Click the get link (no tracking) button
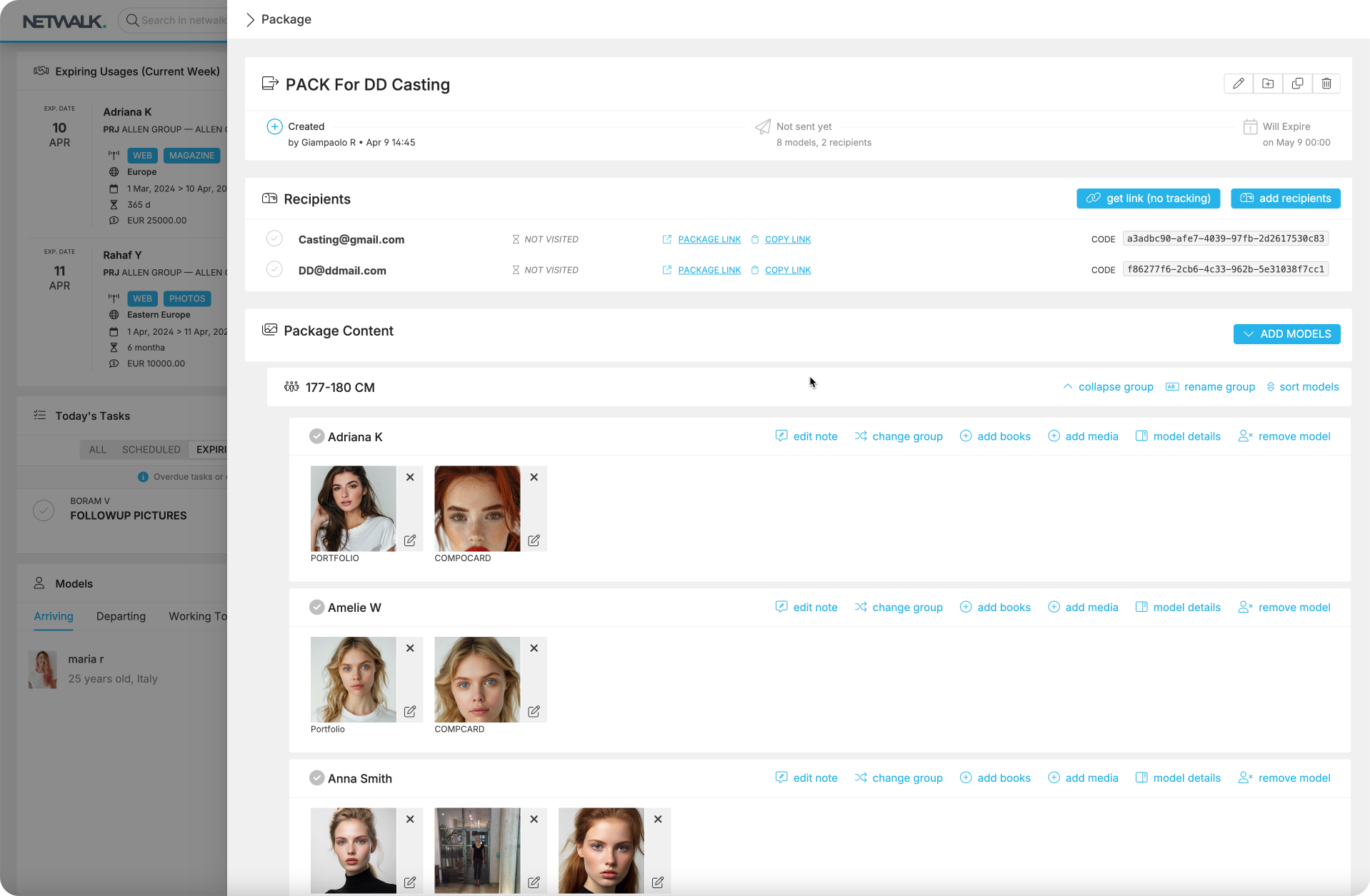The image size is (1370, 896). (x=1147, y=198)
